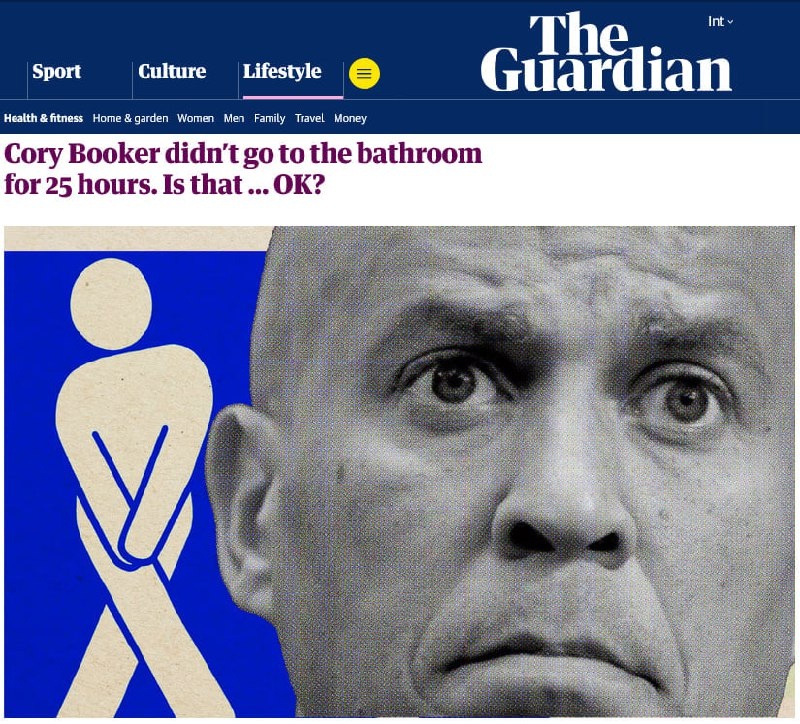
Task: Open the Family subsection link
Action: [x=269, y=118]
